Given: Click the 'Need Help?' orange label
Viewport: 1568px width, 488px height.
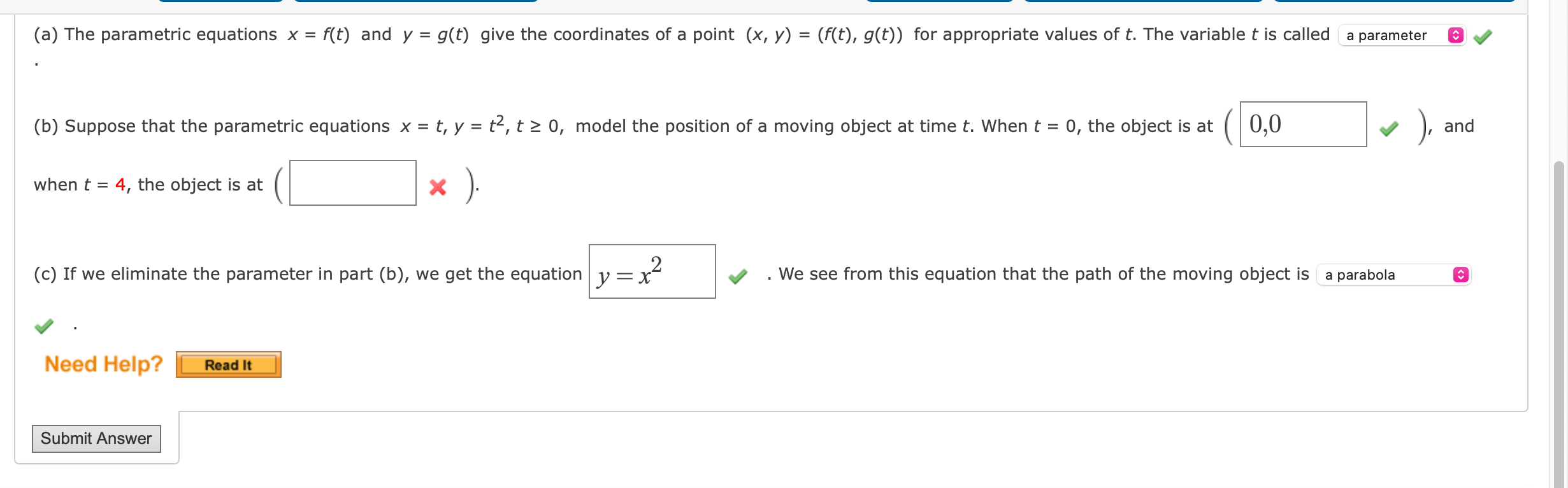Looking at the screenshot, I should tap(102, 364).
